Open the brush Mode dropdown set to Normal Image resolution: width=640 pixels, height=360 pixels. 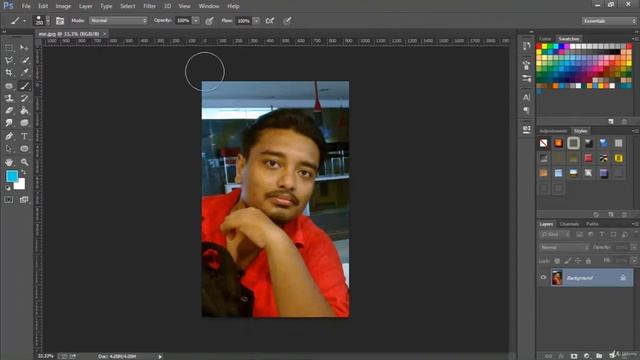tap(118, 20)
